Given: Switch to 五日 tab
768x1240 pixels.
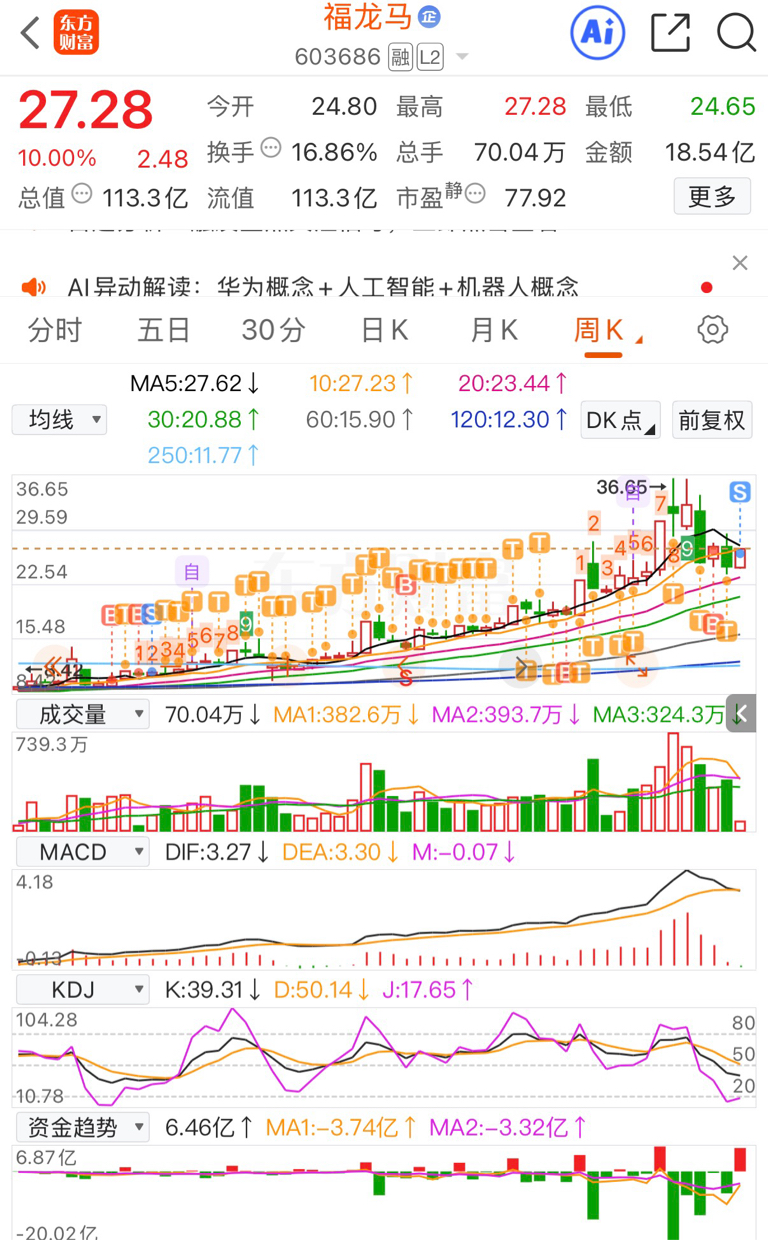Looking at the screenshot, I should [164, 330].
